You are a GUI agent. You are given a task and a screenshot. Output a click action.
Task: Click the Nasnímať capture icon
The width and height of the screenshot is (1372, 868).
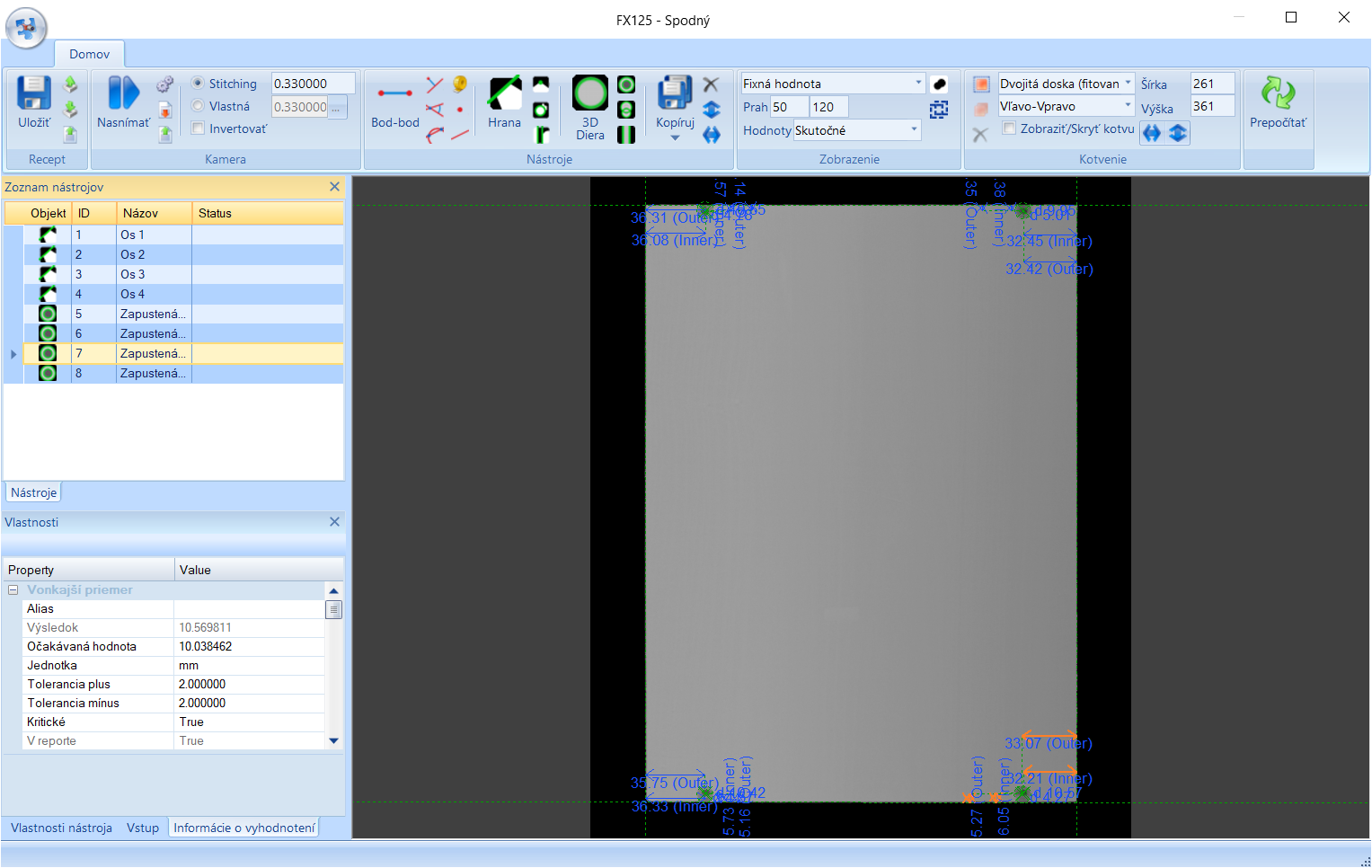[x=123, y=93]
